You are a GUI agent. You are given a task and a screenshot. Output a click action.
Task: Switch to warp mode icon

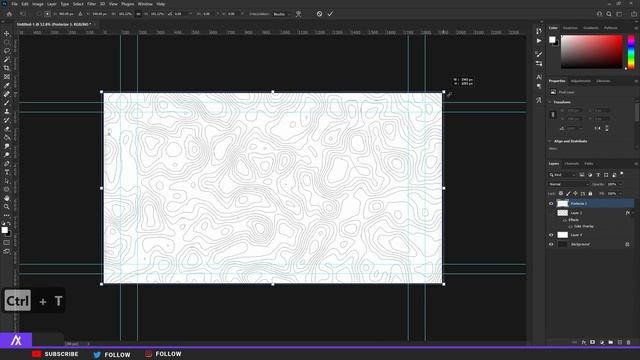coord(298,14)
